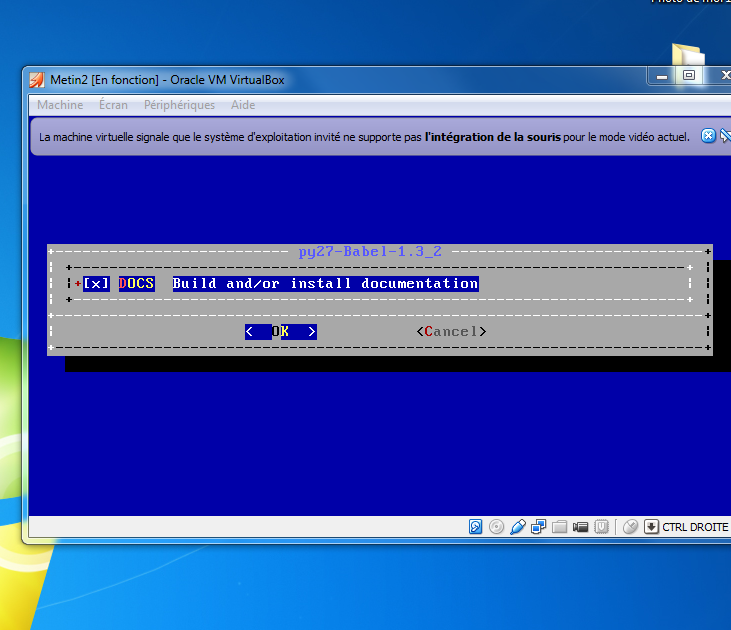Click the hard disk activity status icon

point(475,527)
